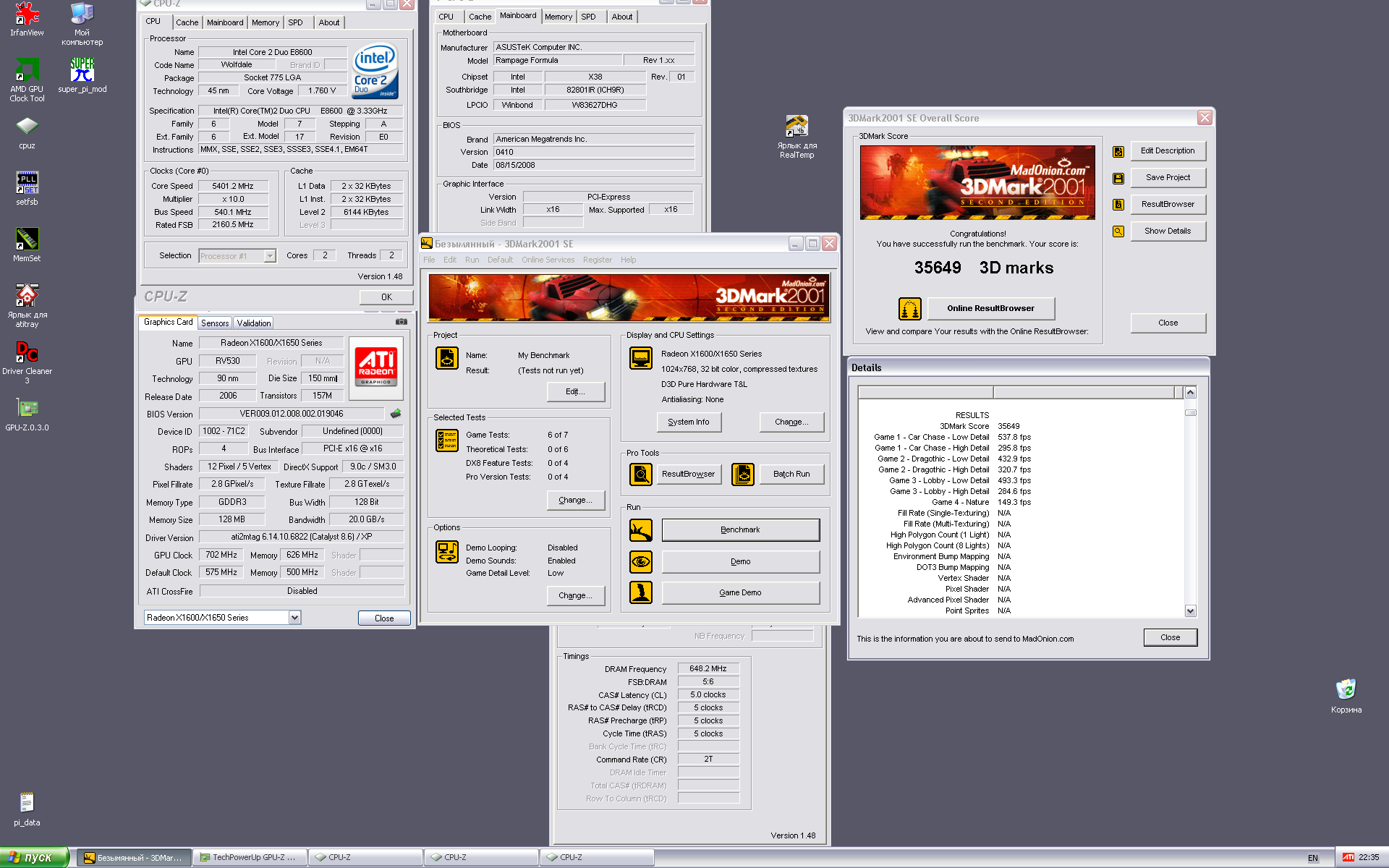
Task: Switch to TechPowerUp GPU-Z taskbar item
Action: click(x=250, y=857)
